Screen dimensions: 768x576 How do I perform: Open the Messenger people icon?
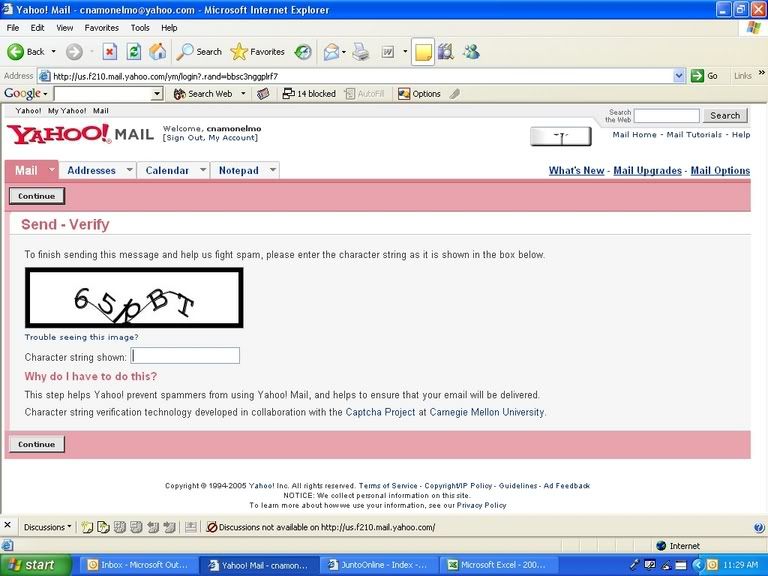tap(472, 51)
